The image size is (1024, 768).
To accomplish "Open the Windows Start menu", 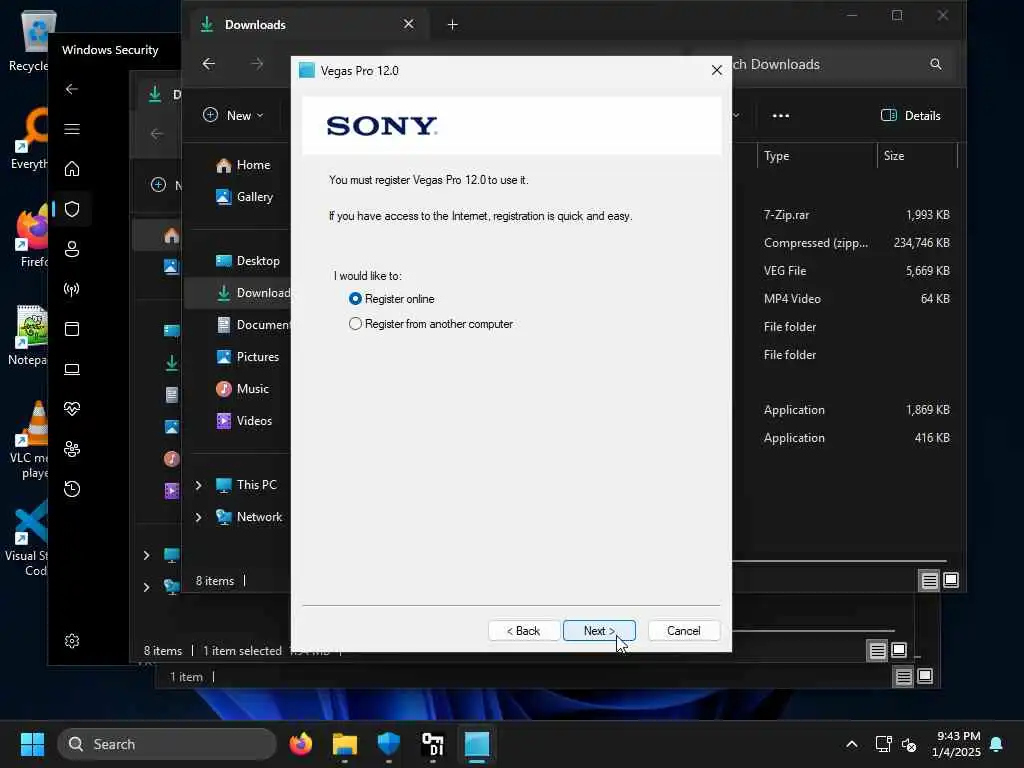I will click(x=32, y=744).
